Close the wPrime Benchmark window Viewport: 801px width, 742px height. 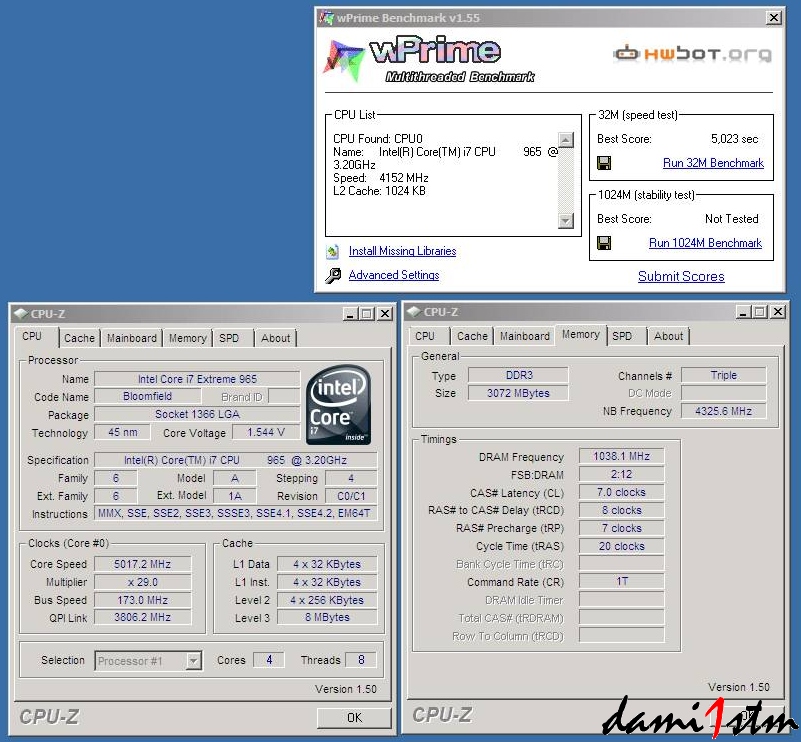[x=774, y=18]
